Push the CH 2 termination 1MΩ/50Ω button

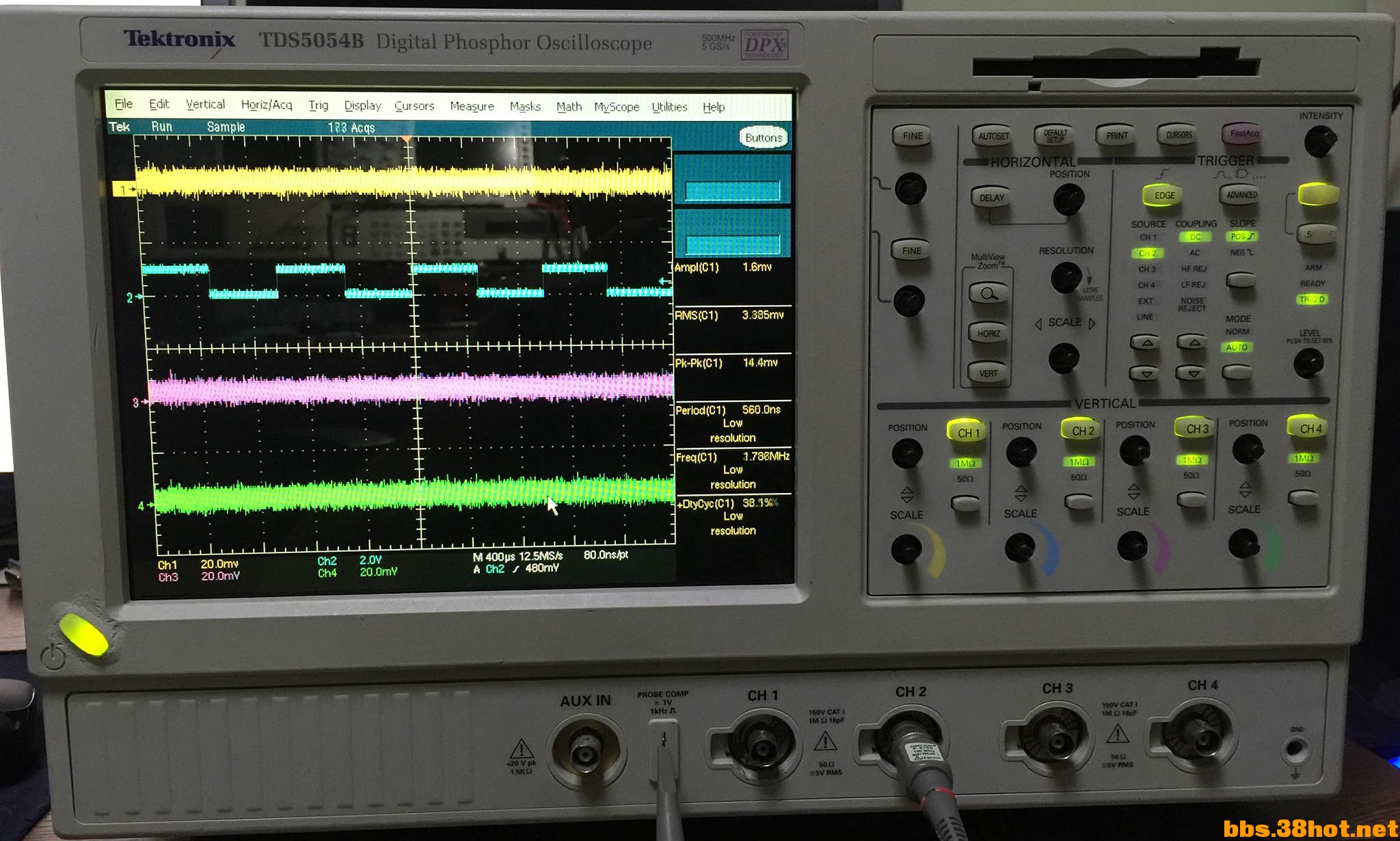click(x=1079, y=502)
